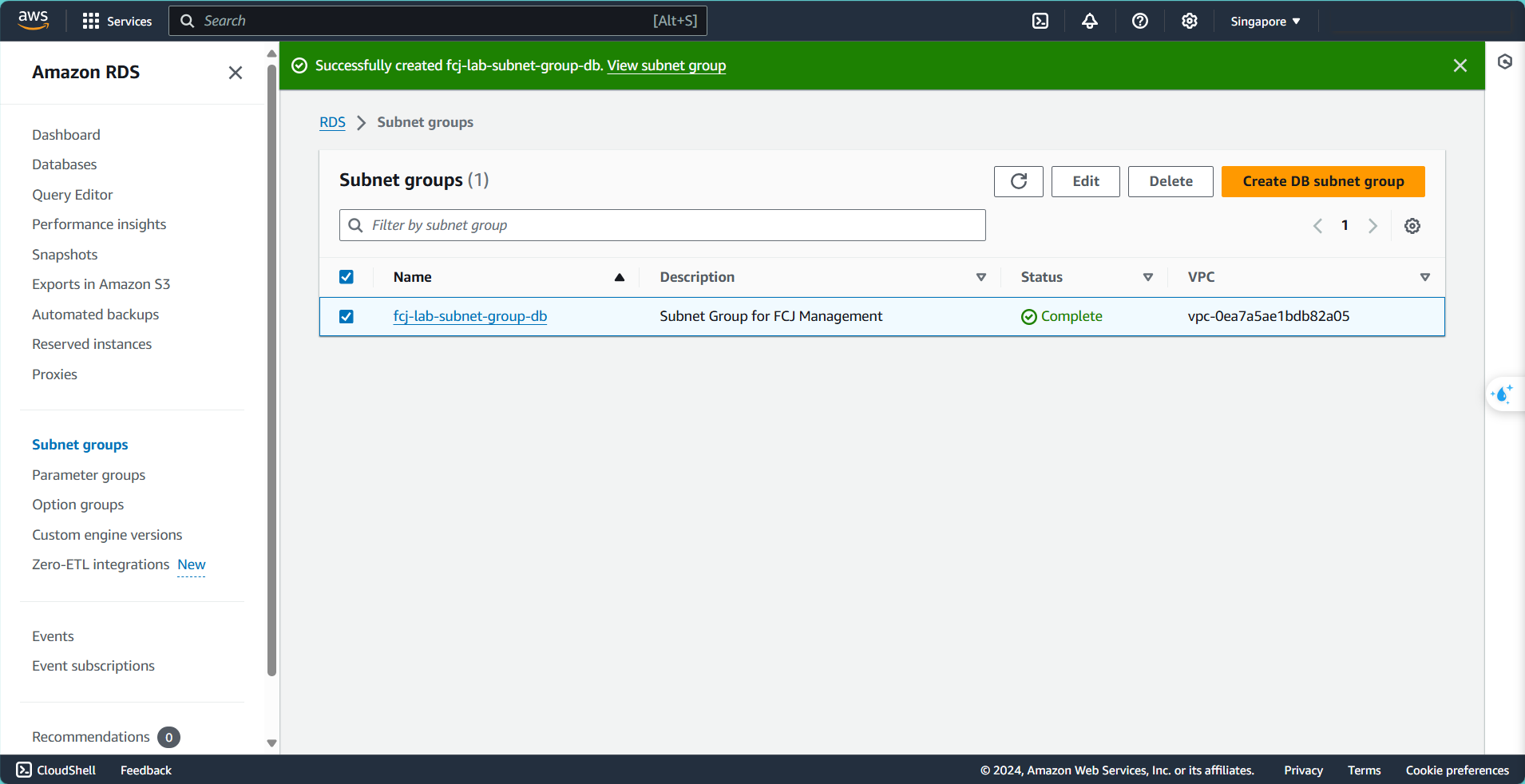
Task: Click the Feedback link in footer
Action: coord(146,770)
